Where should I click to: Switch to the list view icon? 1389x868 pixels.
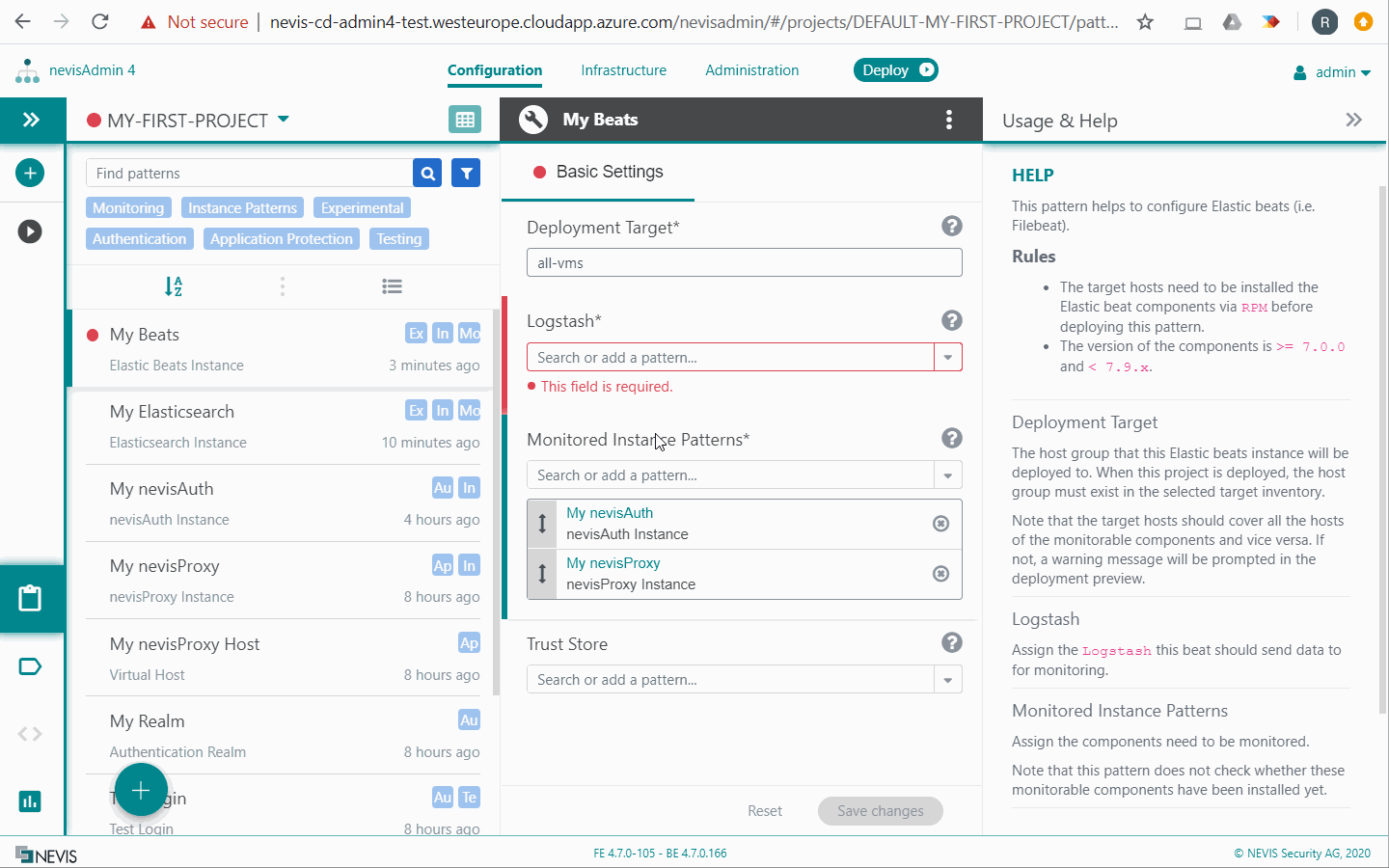(x=392, y=286)
